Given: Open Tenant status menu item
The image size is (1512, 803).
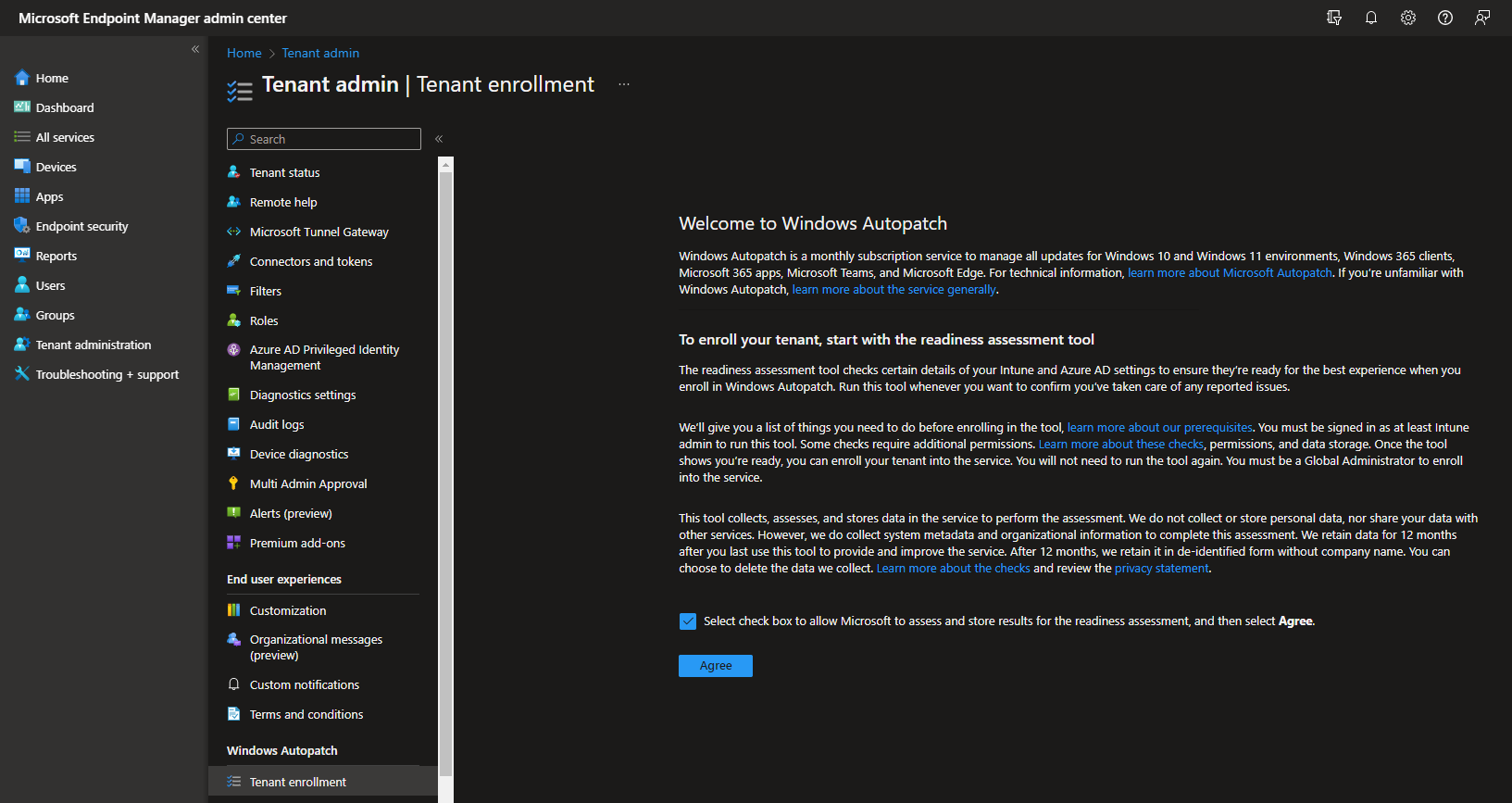Looking at the screenshot, I should (284, 172).
